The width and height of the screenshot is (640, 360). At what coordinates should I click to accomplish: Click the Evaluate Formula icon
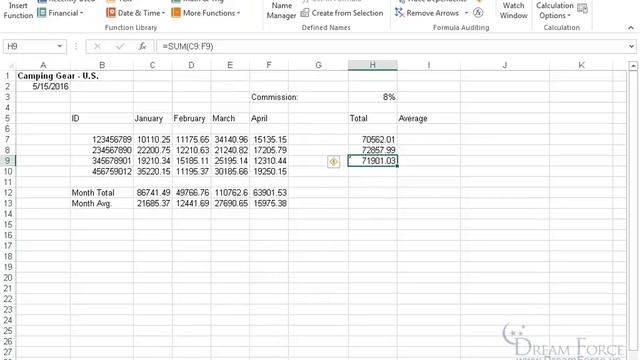[x=478, y=13]
